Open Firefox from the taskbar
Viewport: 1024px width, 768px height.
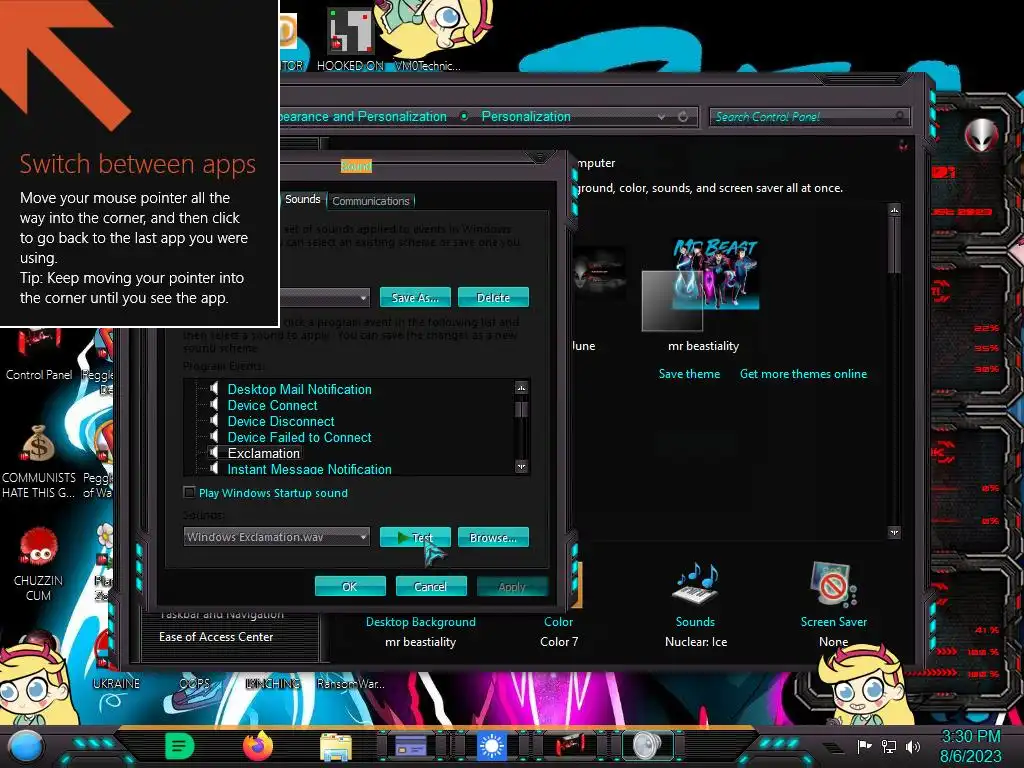pyautogui.click(x=258, y=746)
